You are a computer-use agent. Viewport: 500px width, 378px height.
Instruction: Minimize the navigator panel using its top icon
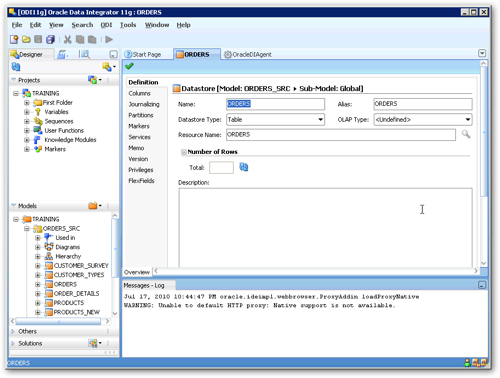point(113,54)
